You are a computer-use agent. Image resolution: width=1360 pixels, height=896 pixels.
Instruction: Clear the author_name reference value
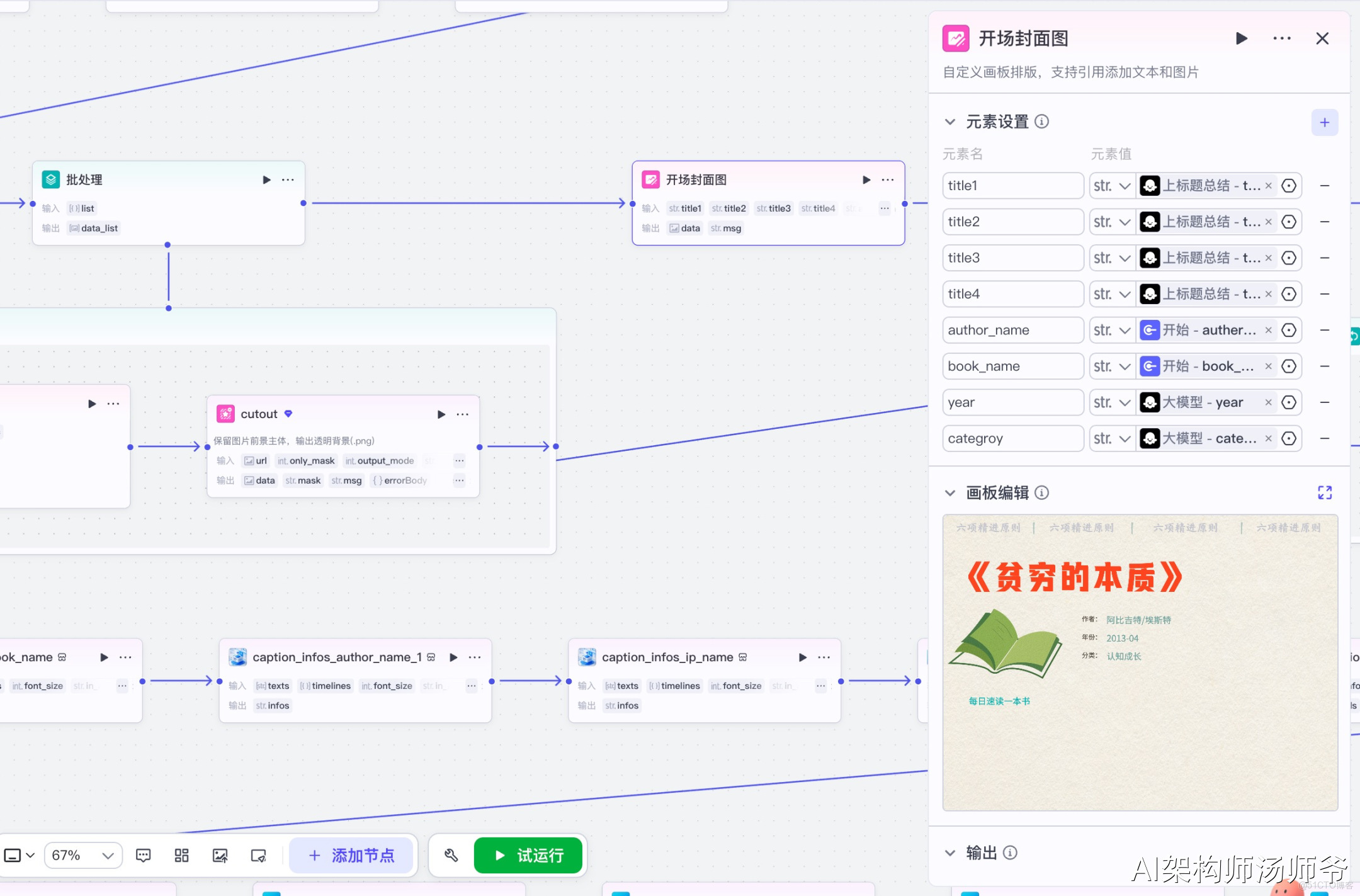pyautogui.click(x=1268, y=330)
